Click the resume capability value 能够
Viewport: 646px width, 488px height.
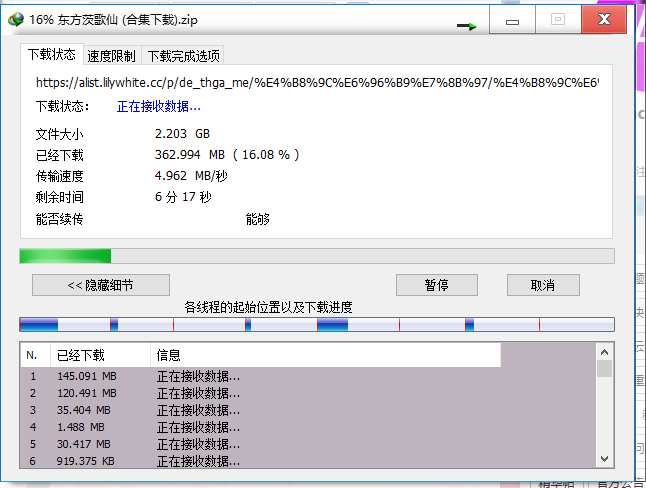tap(257, 219)
